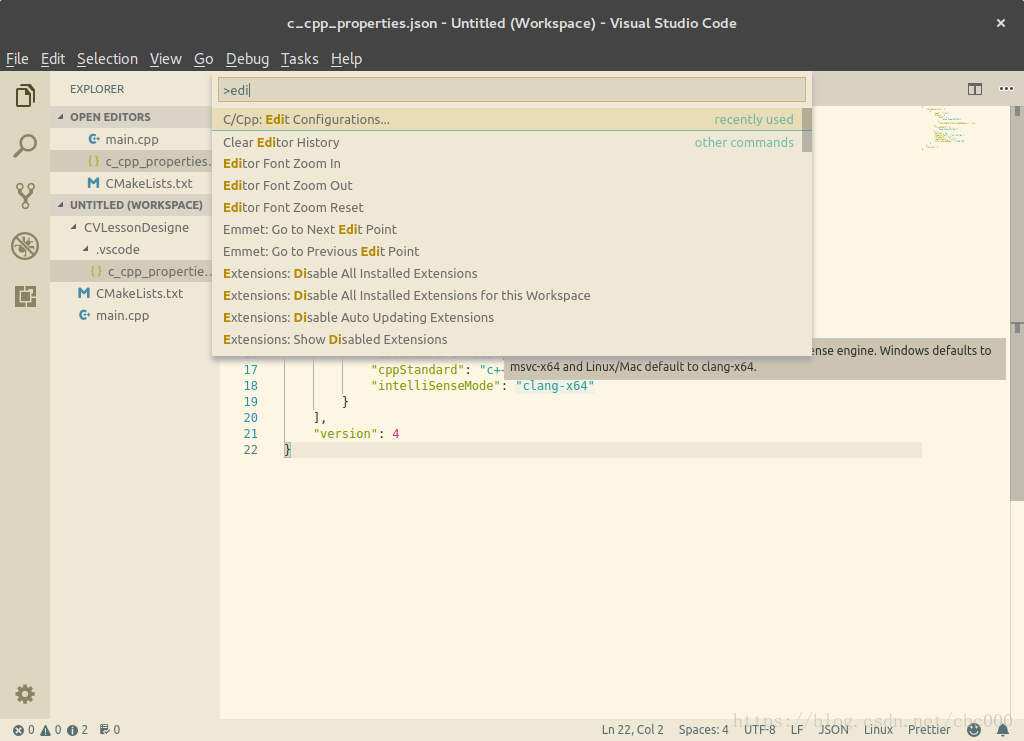Viewport: 1024px width, 741px height.
Task: Open CMakeLists.txt in workspace tree
Action: (x=131, y=293)
